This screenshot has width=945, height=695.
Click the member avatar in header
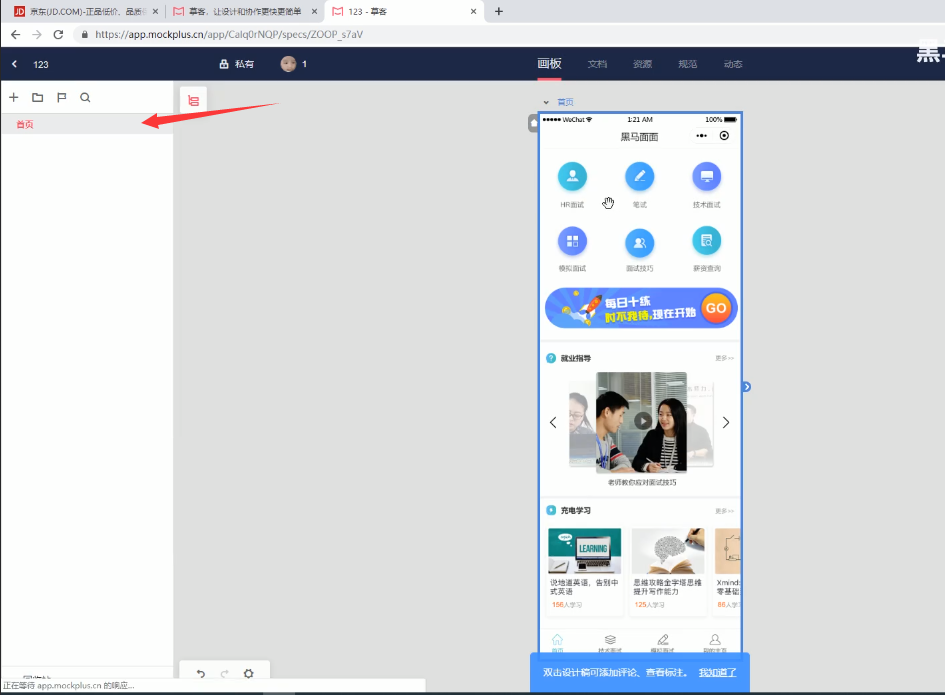[288, 64]
